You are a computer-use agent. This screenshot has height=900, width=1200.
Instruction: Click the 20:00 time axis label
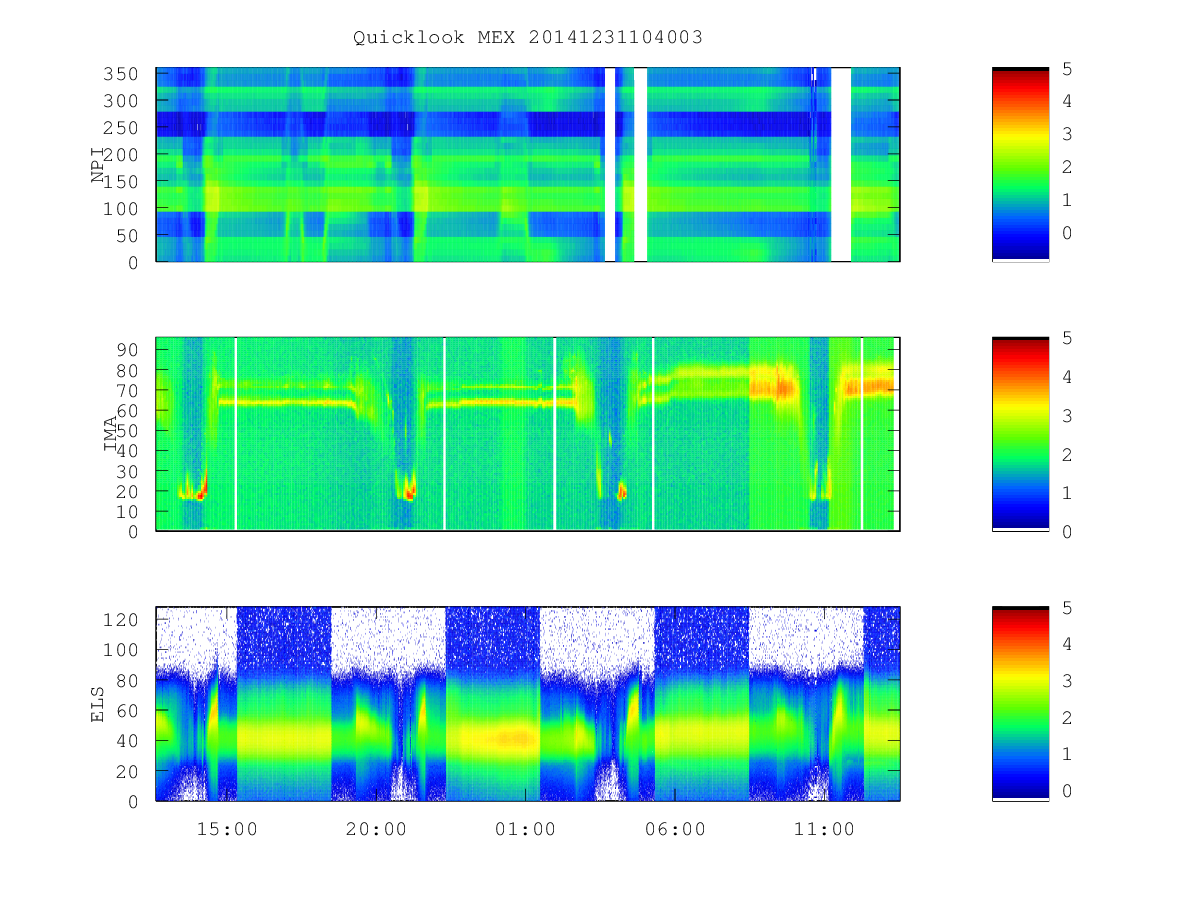point(377,829)
